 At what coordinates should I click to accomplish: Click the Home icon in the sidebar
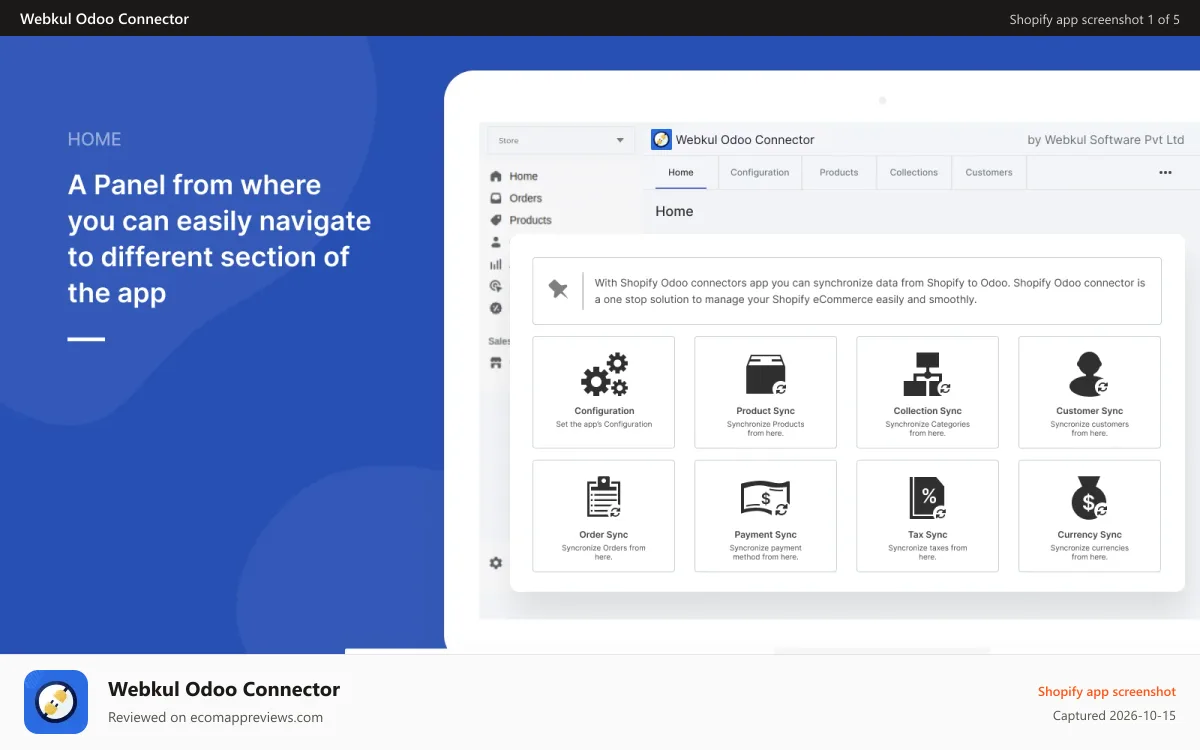tap(495, 176)
